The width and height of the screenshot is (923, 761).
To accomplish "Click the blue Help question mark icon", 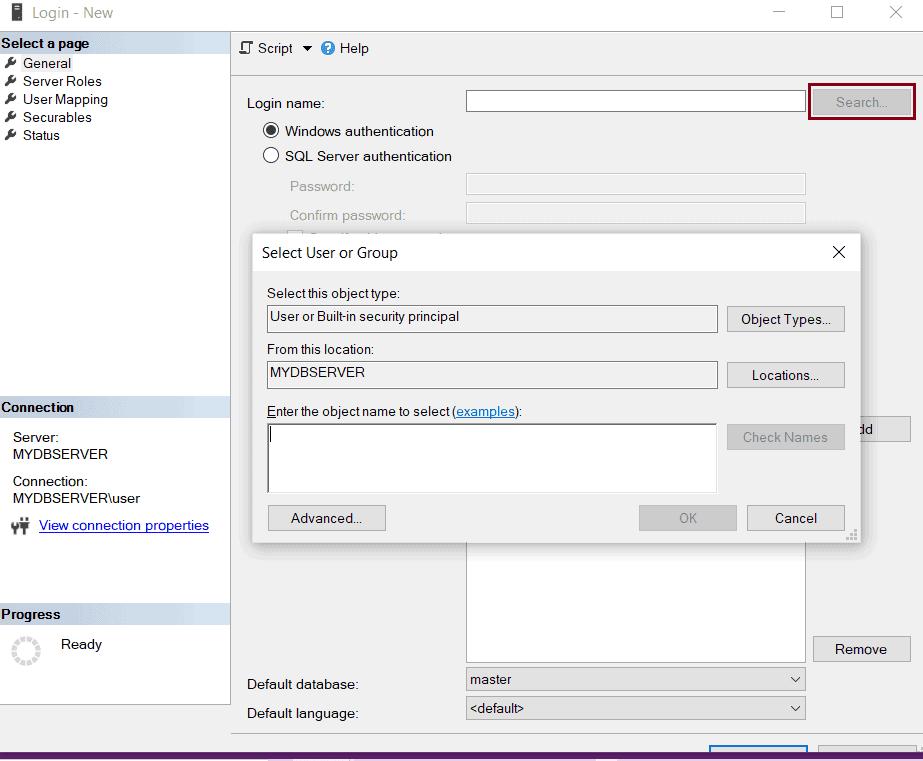I will [x=327, y=47].
